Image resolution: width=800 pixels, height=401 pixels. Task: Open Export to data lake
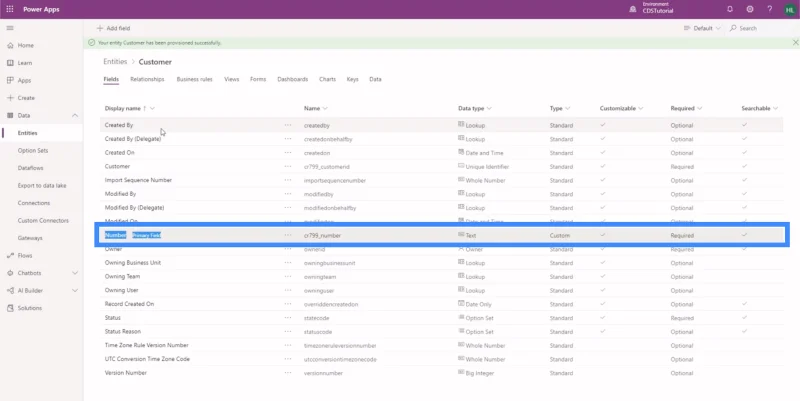(42, 186)
